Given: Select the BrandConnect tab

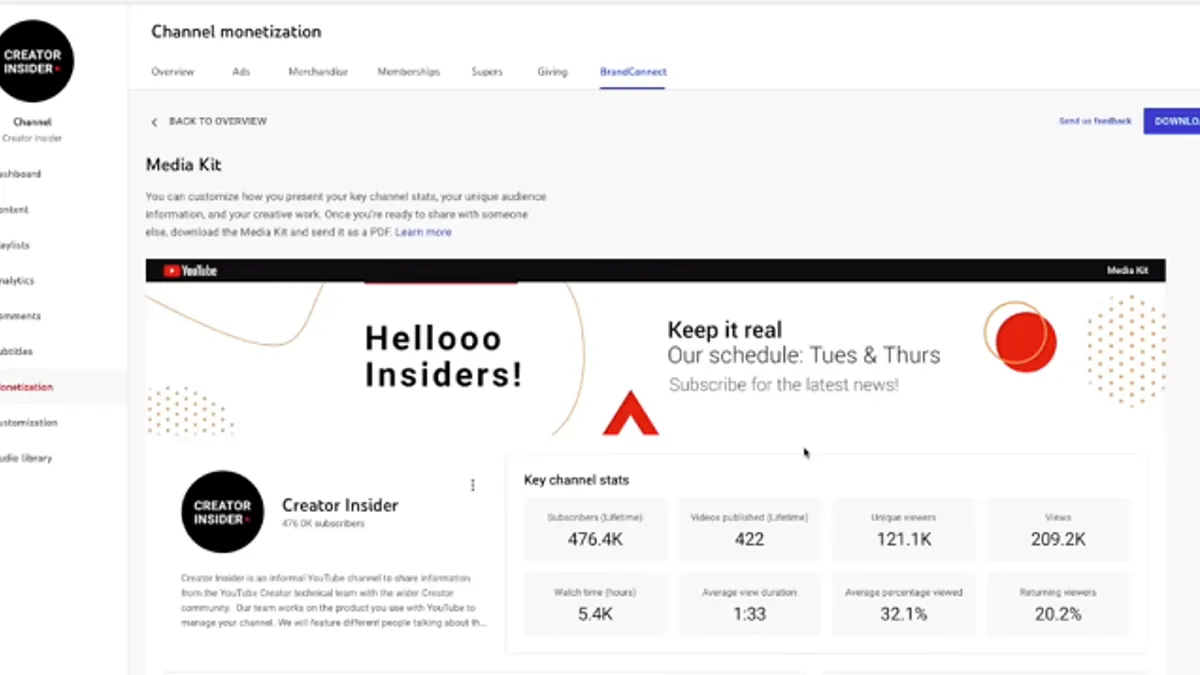Looking at the screenshot, I should pyautogui.click(x=633, y=72).
